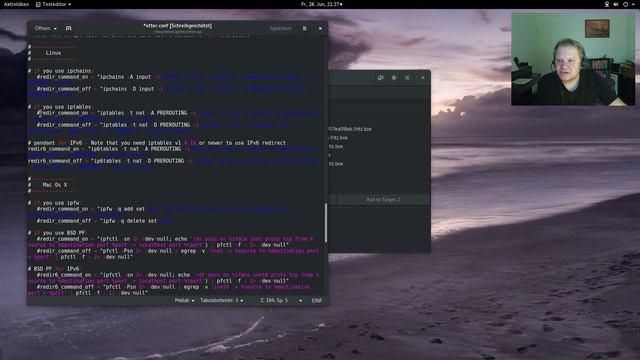Open the Ettercap three-line menu icon
The height and width of the screenshot is (360, 640).
click(407, 78)
